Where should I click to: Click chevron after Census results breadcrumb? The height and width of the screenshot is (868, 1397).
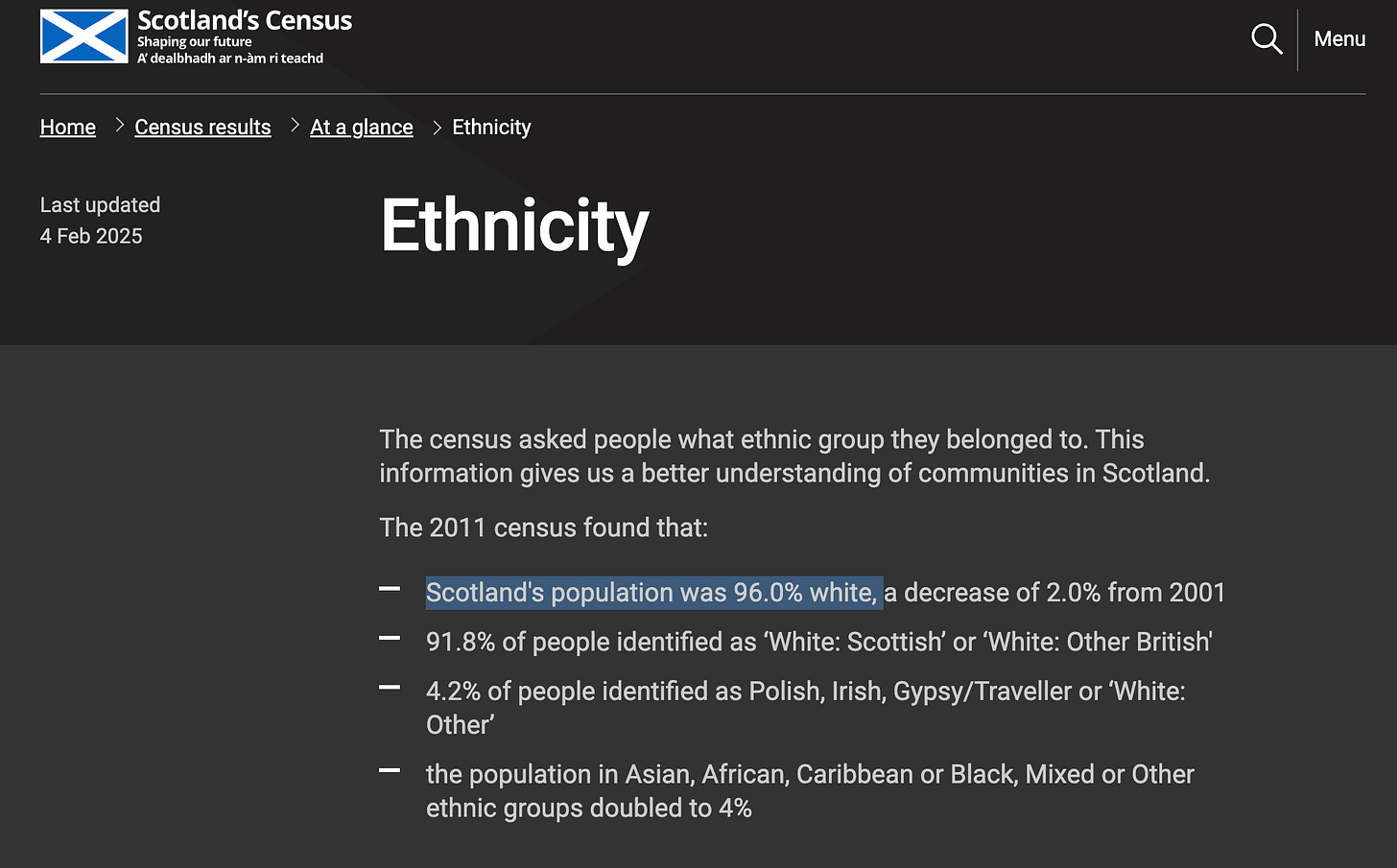(295, 126)
